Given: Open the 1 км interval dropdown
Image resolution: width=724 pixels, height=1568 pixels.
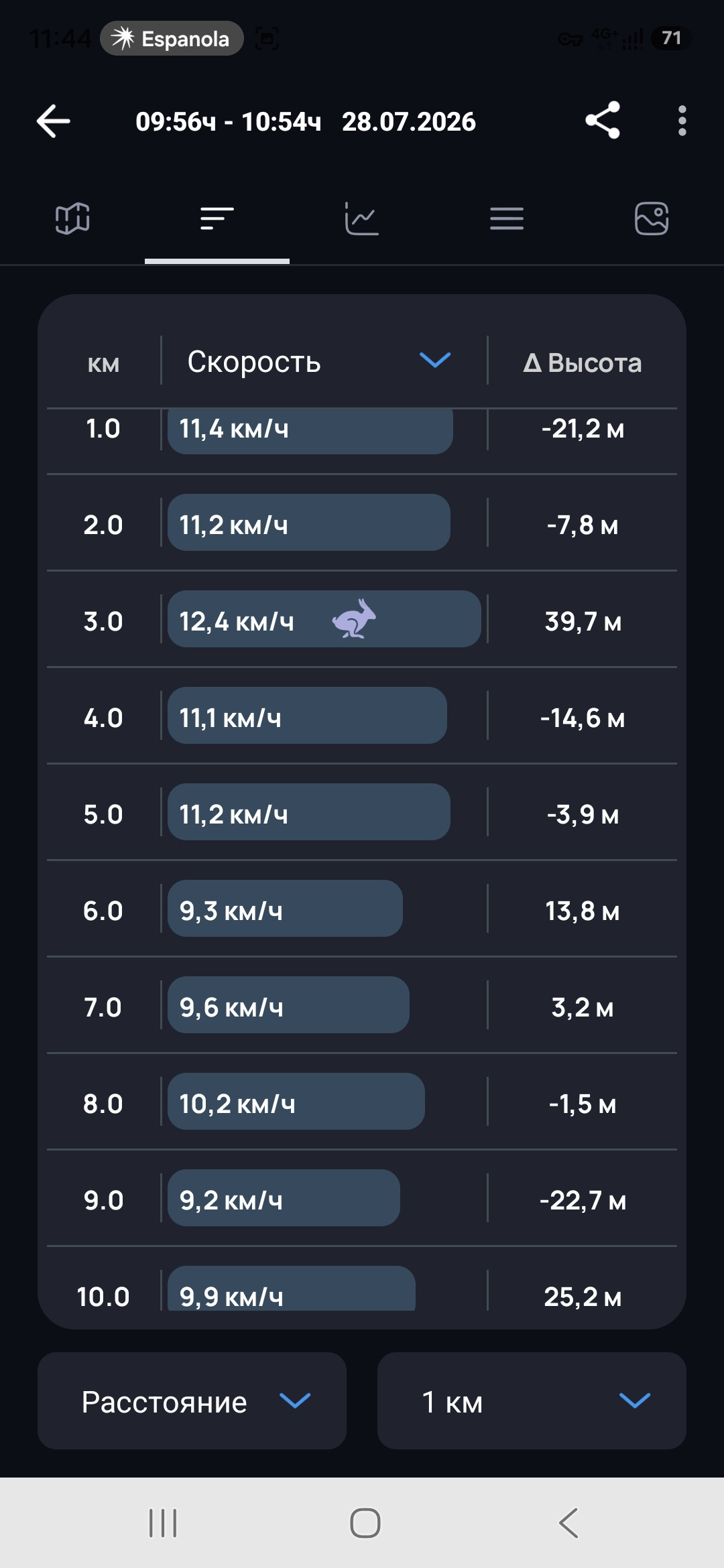Looking at the screenshot, I should click(x=532, y=1400).
